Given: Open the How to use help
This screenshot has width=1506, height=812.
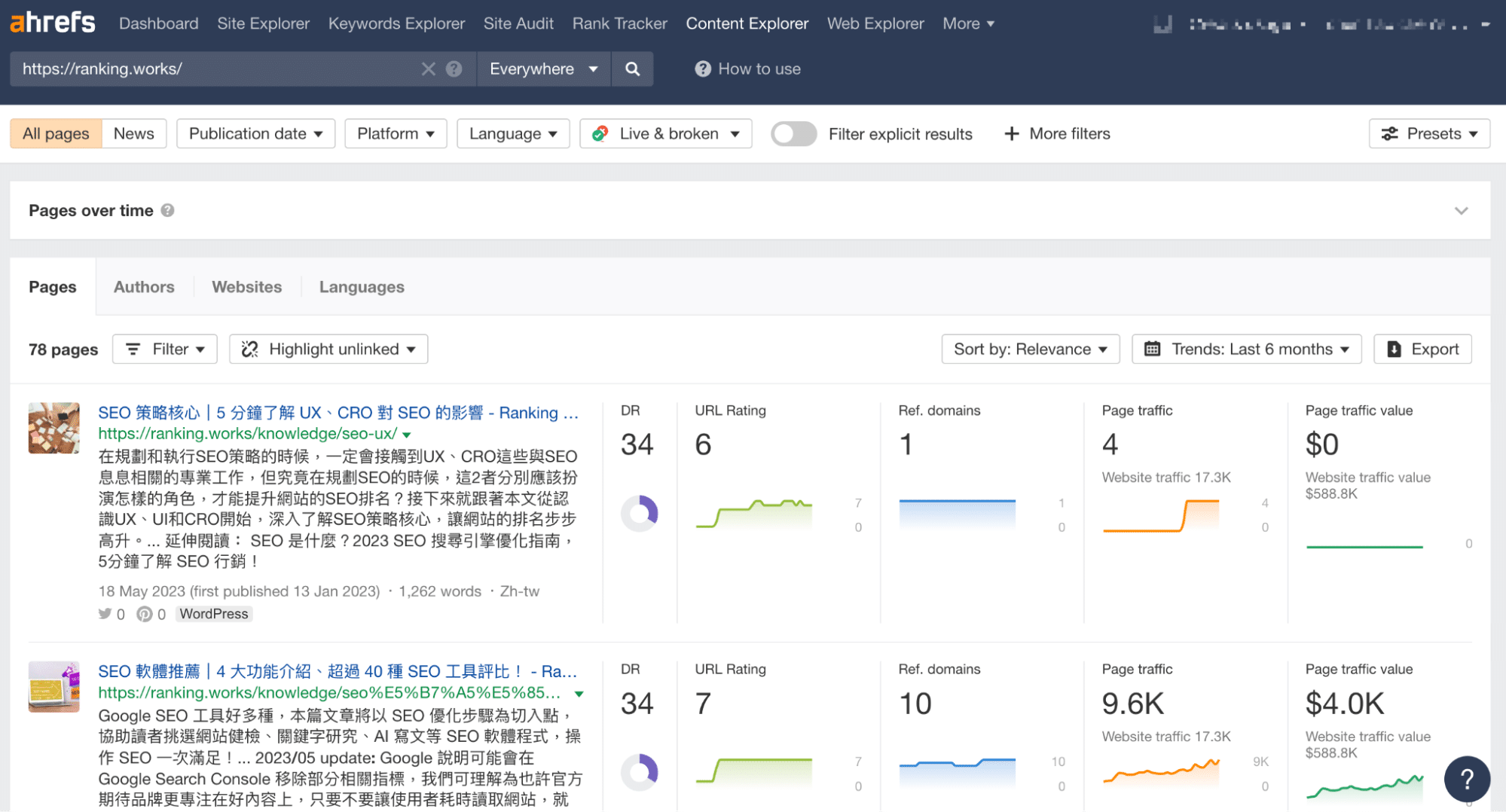Looking at the screenshot, I should click(x=747, y=69).
